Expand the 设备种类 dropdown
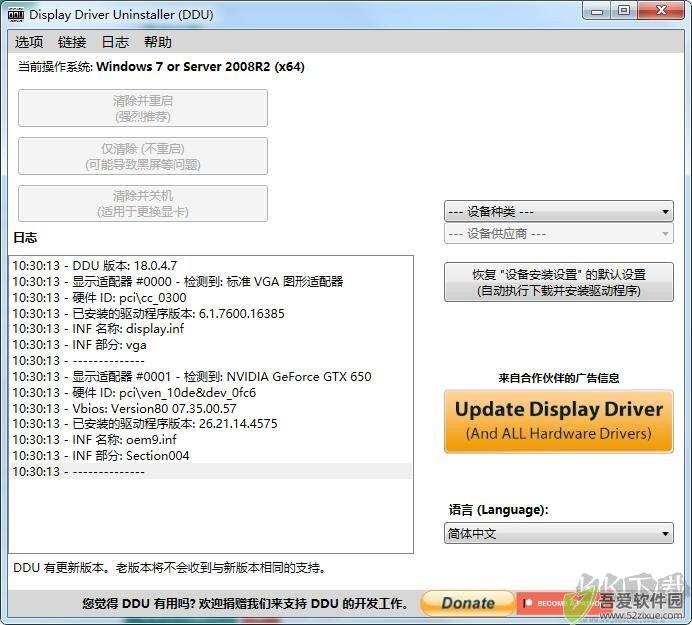The width and height of the screenshot is (692, 625). coord(559,211)
